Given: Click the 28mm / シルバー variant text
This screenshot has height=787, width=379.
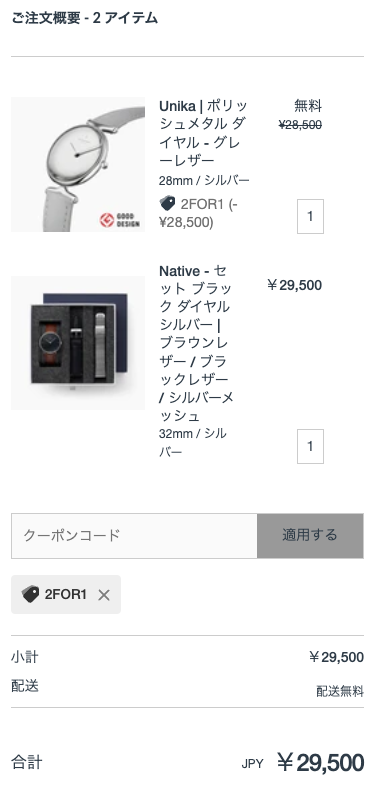Looking at the screenshot, I should [204, 180].
